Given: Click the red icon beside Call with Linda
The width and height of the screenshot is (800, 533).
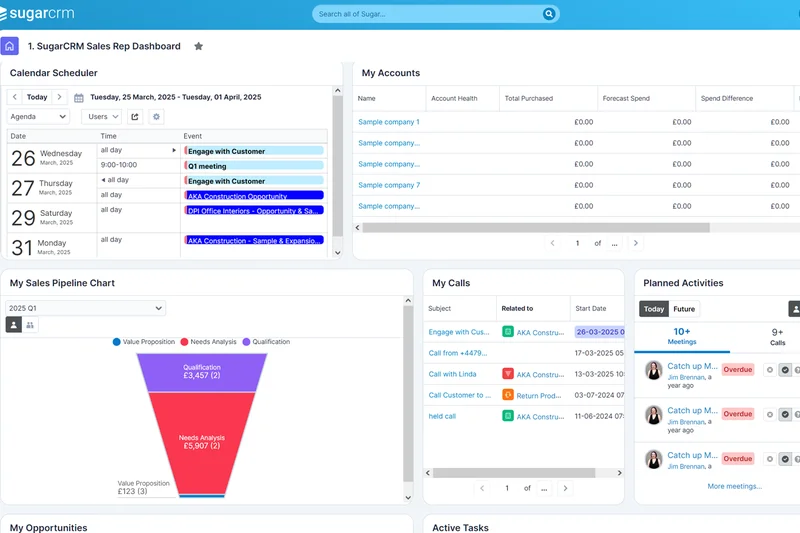Looking at the screenshot, I should click(x=508, y=374).
